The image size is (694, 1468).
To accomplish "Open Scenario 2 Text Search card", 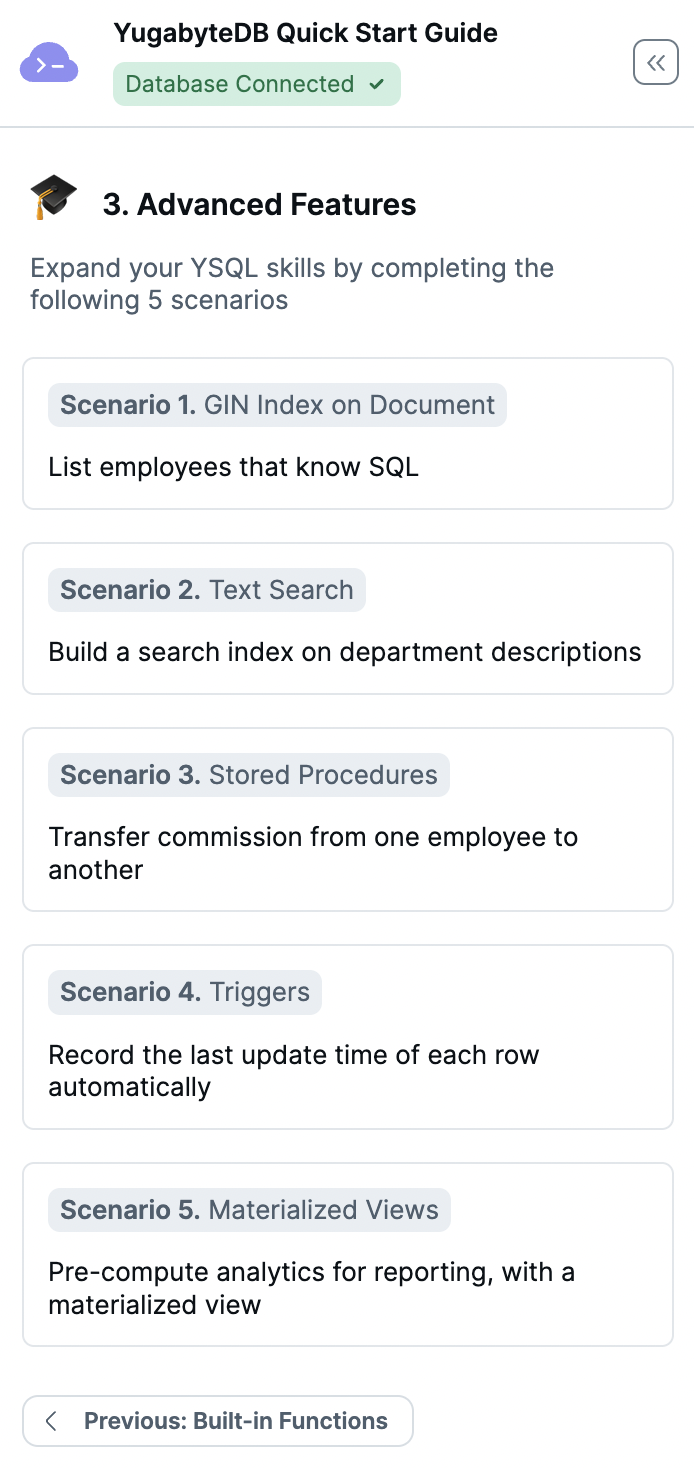I will [348, 618].
